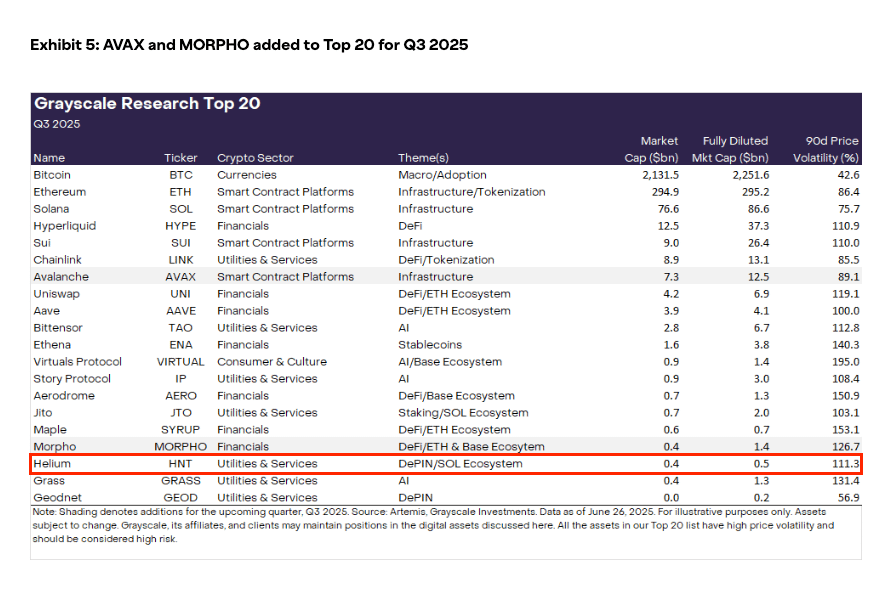Viewport: 888px width, 598px height.
Task: Select Sui's fully diluted cap '26.4'
Action: [x=758, y=243]
